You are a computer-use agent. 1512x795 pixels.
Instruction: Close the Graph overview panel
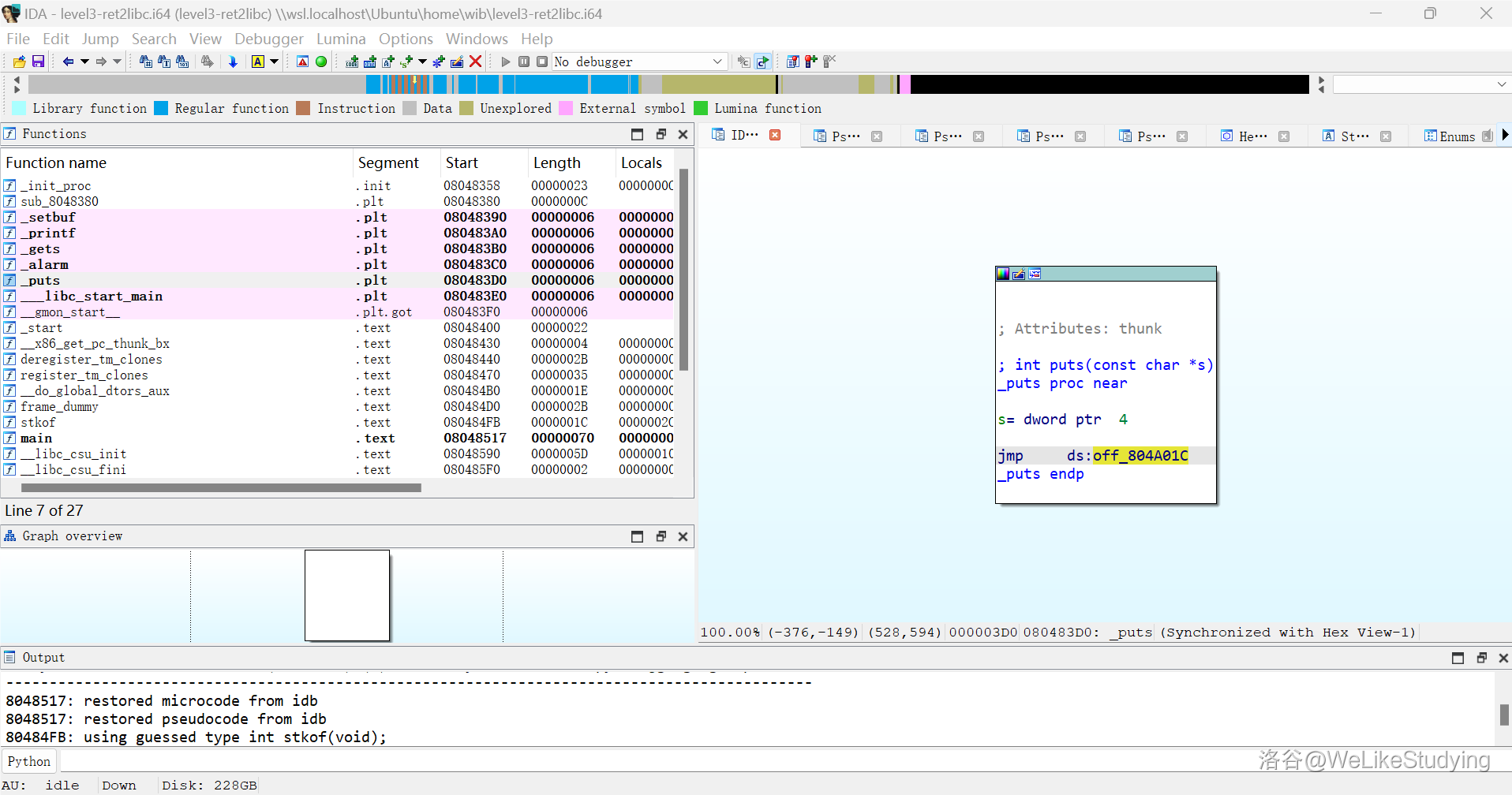tap(683, 536)
